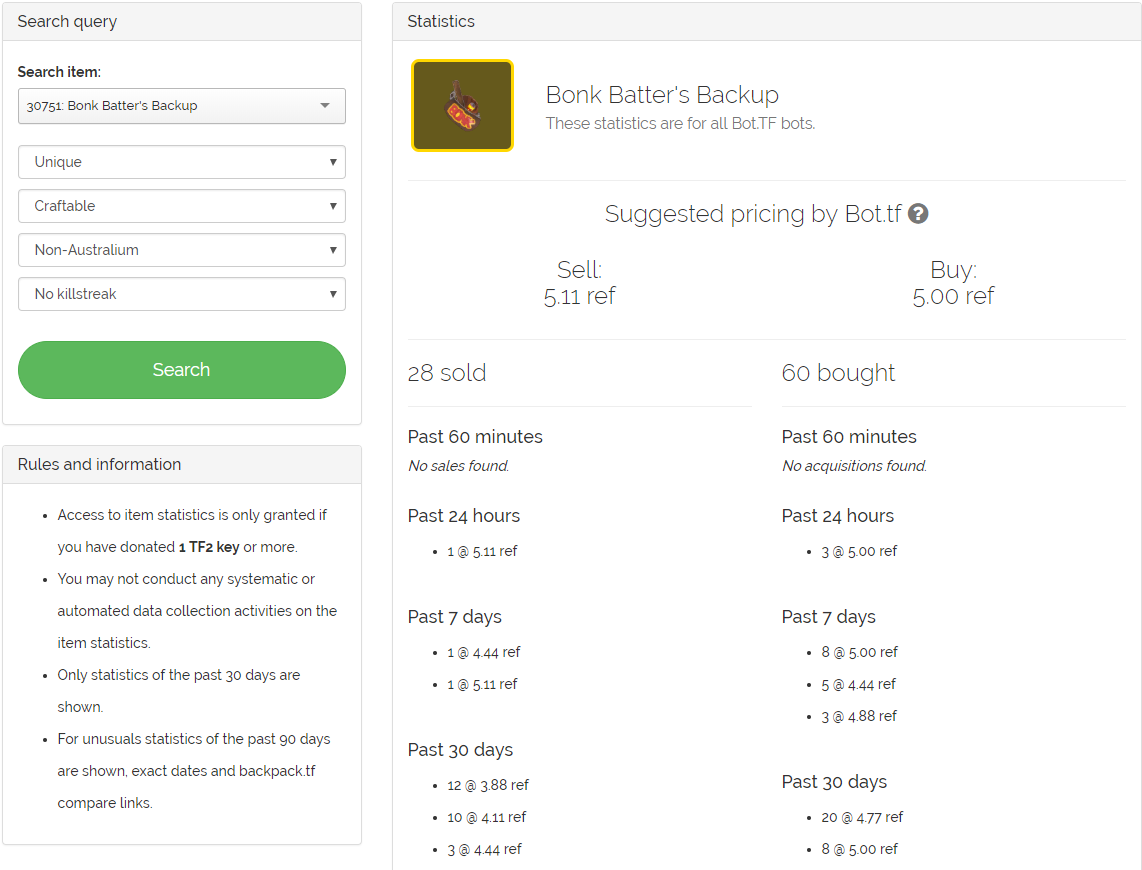The width and height of the screenshot is (1142, 870).
Task: Click the 12 @ 3.88 ref sales entry
Action: pos(488,785)
